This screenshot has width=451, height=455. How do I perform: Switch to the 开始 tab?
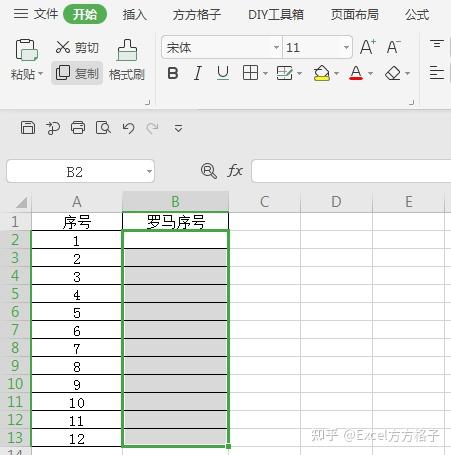(x=85, y=14)
